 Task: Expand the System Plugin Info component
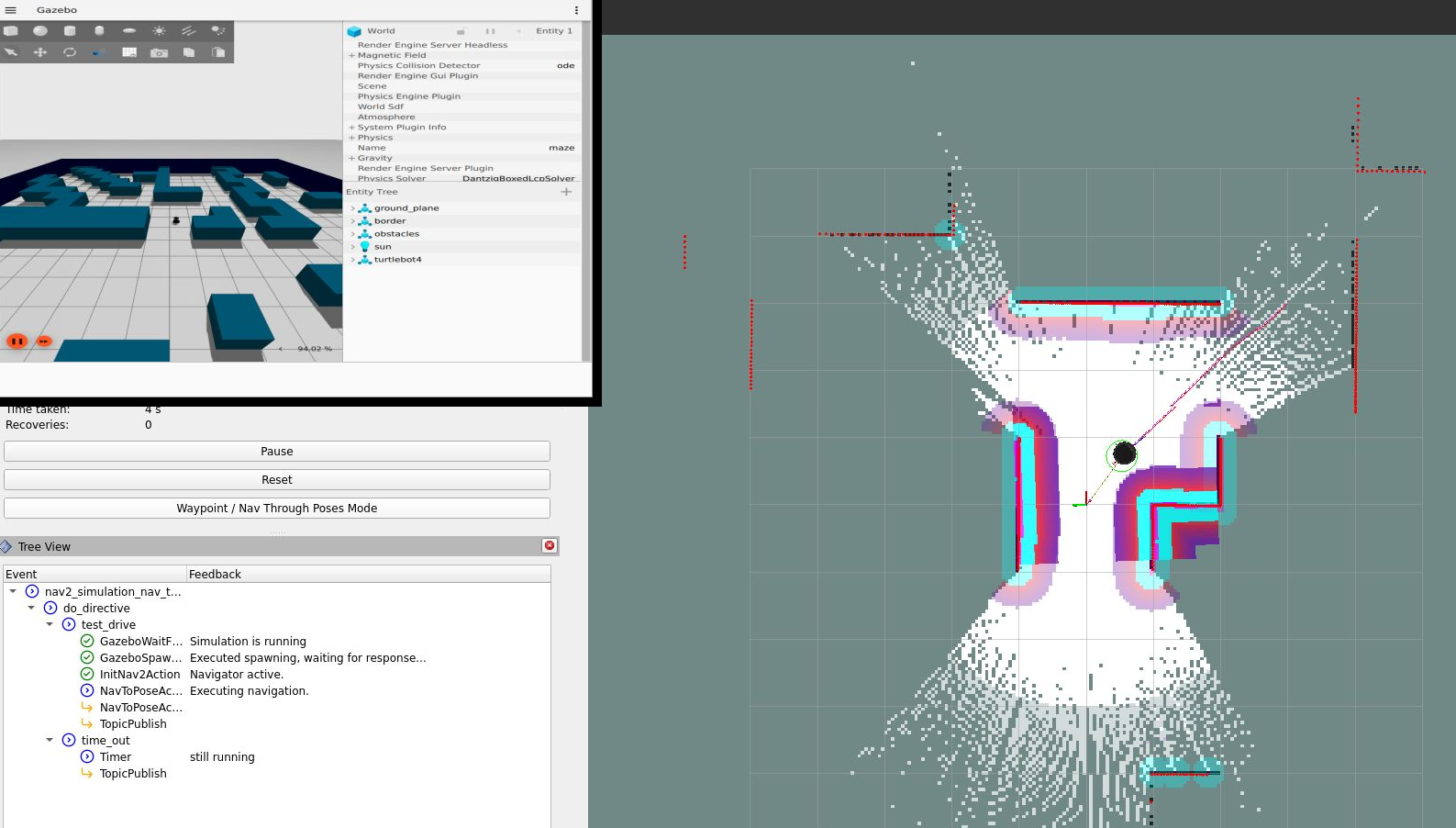pyautogui.click(x=351, y=128)
